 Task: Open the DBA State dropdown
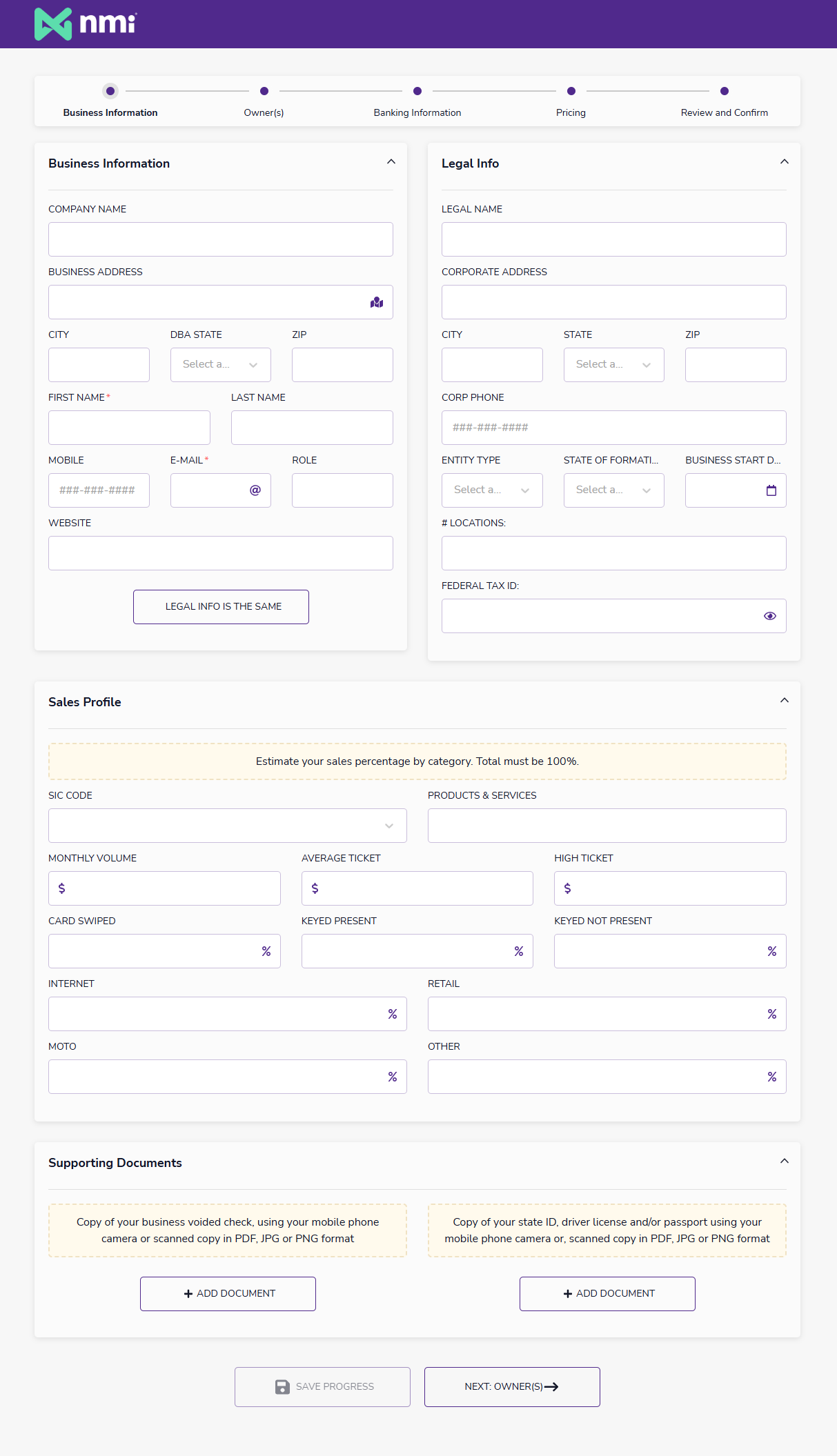click(221, 365)
